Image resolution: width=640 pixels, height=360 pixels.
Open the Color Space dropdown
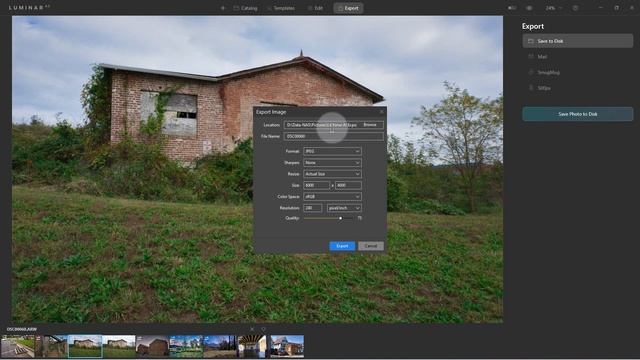point(332,197)
